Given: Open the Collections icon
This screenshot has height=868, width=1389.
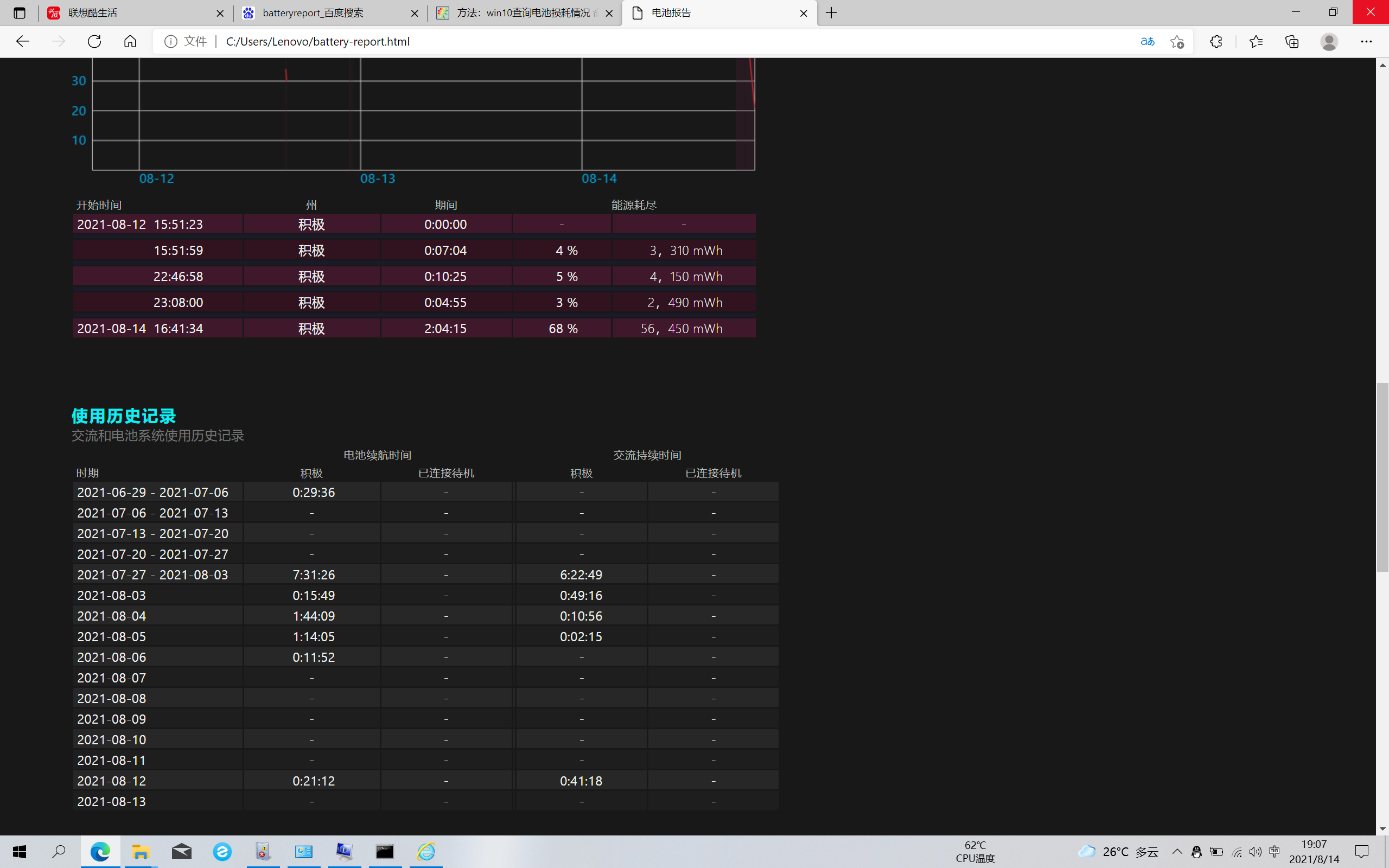Looking at the screenshot, I should tap(1291, 41).
